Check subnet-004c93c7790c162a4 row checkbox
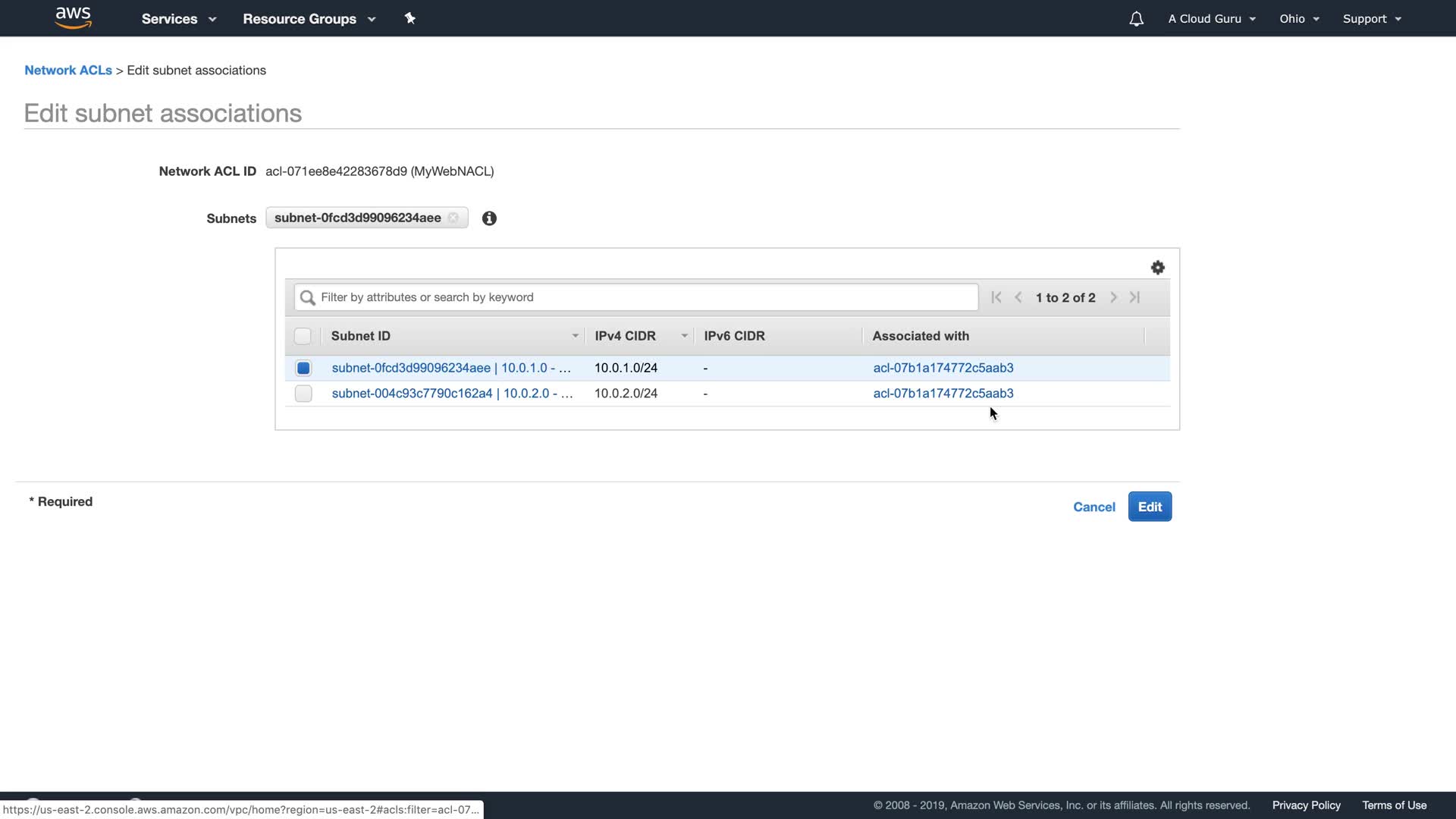 tap(303, 394)
